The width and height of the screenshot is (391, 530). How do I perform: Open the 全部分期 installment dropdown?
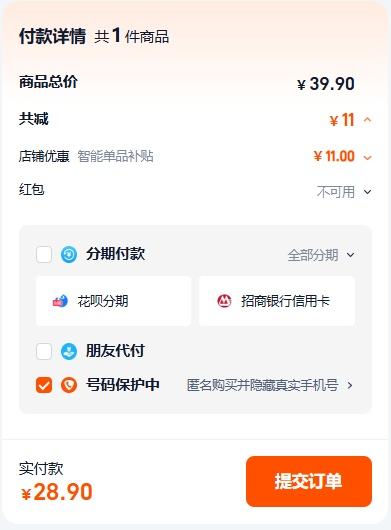[321, 255]
